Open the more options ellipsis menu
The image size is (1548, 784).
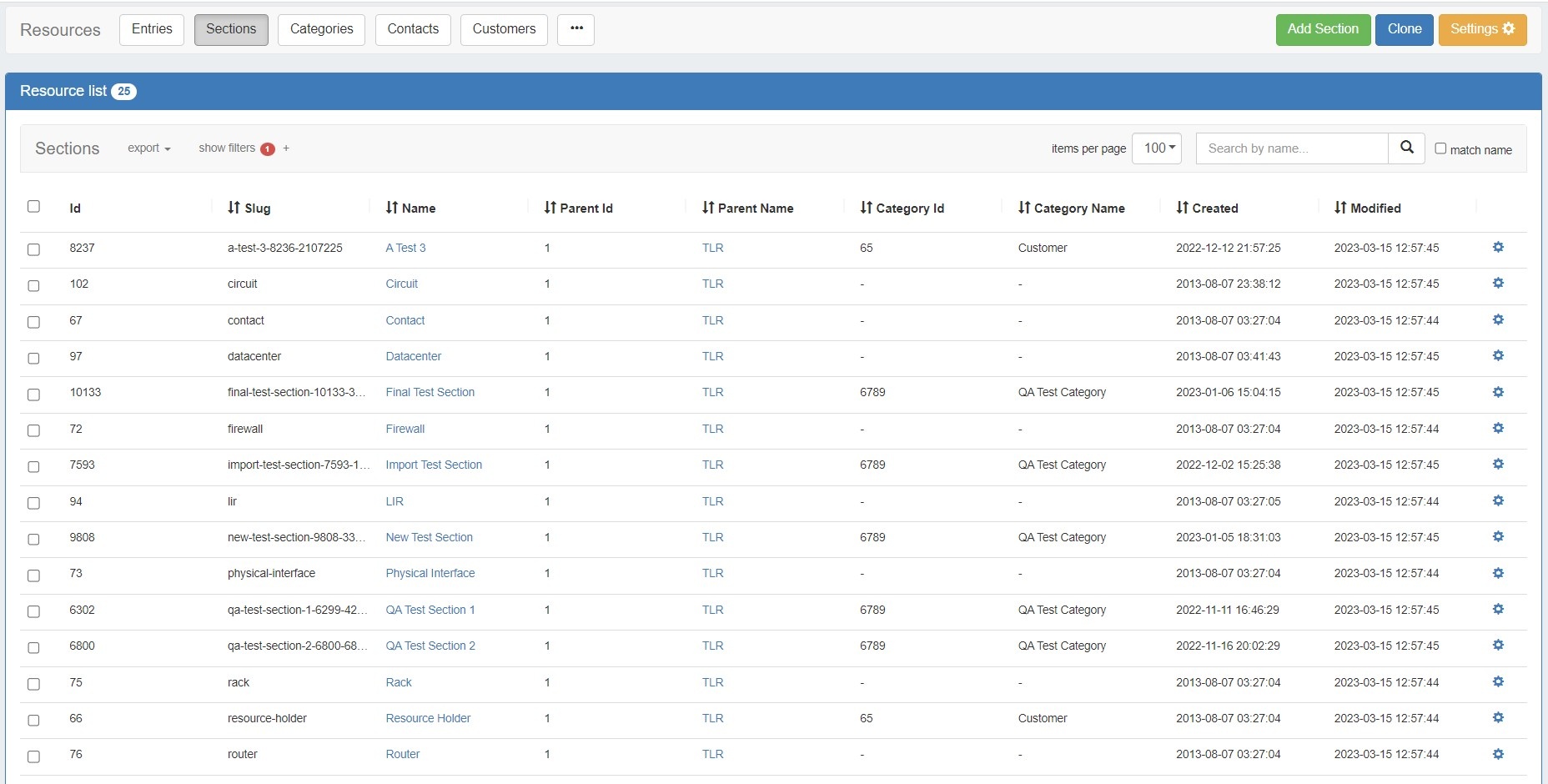click(575, 29)
